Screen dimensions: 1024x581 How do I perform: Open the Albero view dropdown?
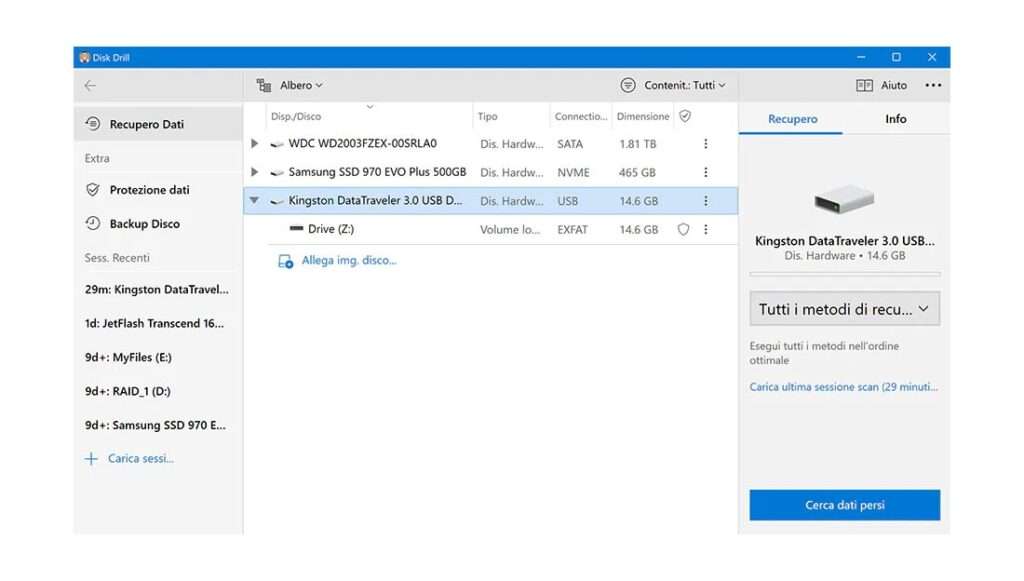(290, 86)
